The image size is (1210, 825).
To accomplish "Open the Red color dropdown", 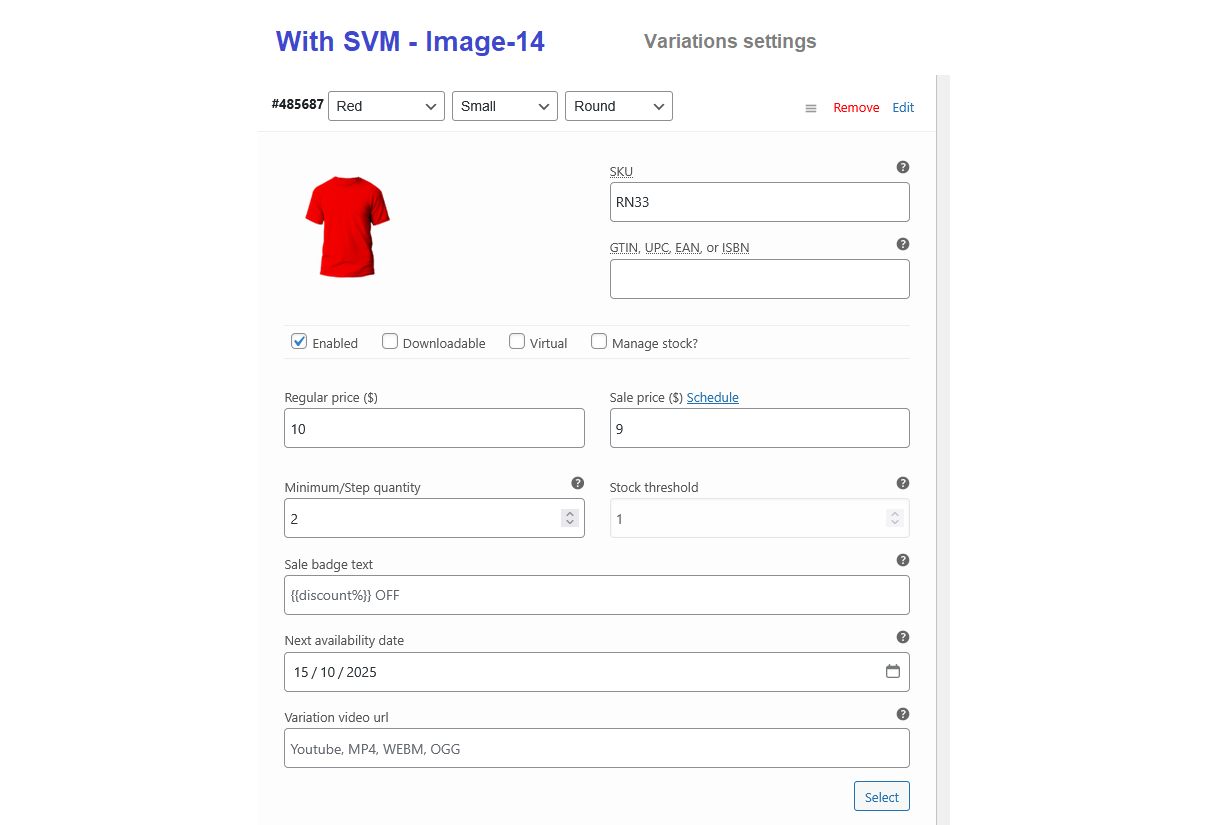I will [386, 106].
